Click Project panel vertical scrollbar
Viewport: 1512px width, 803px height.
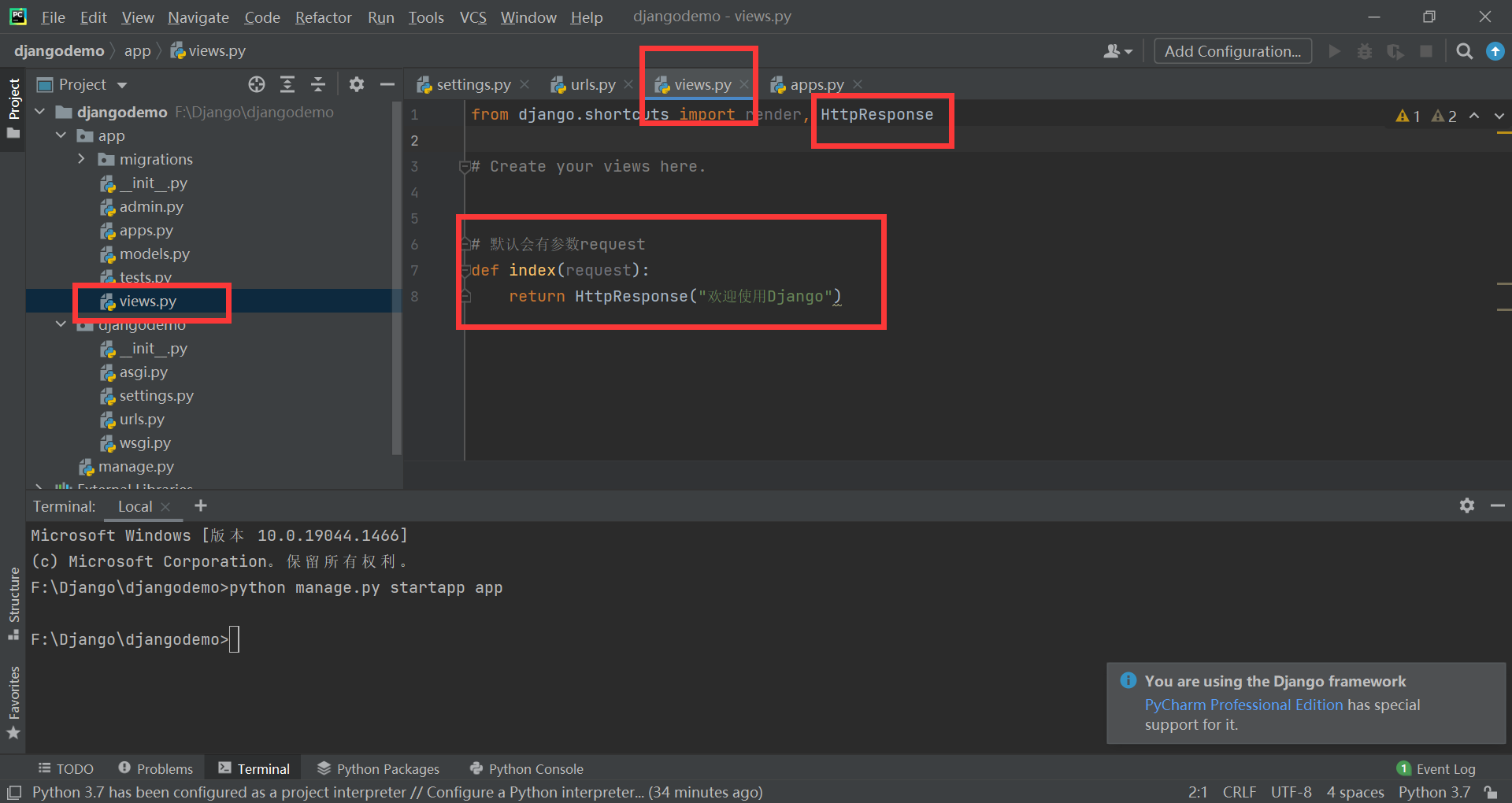click(397, 279)
